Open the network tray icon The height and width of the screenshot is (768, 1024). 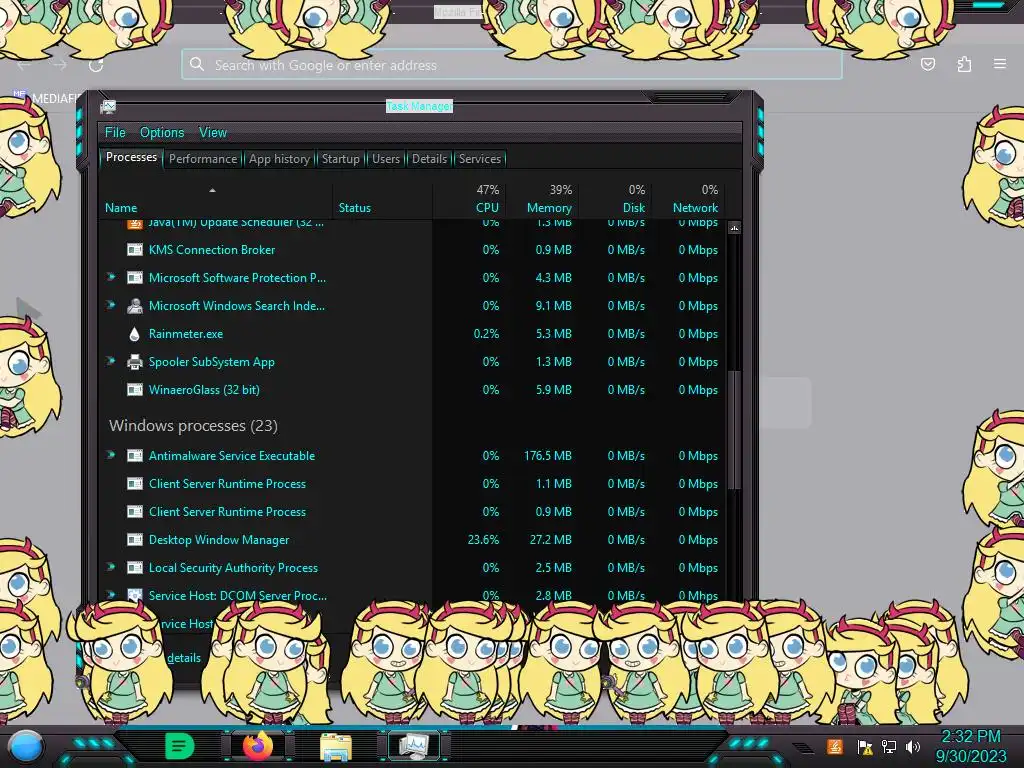(889, 746)
